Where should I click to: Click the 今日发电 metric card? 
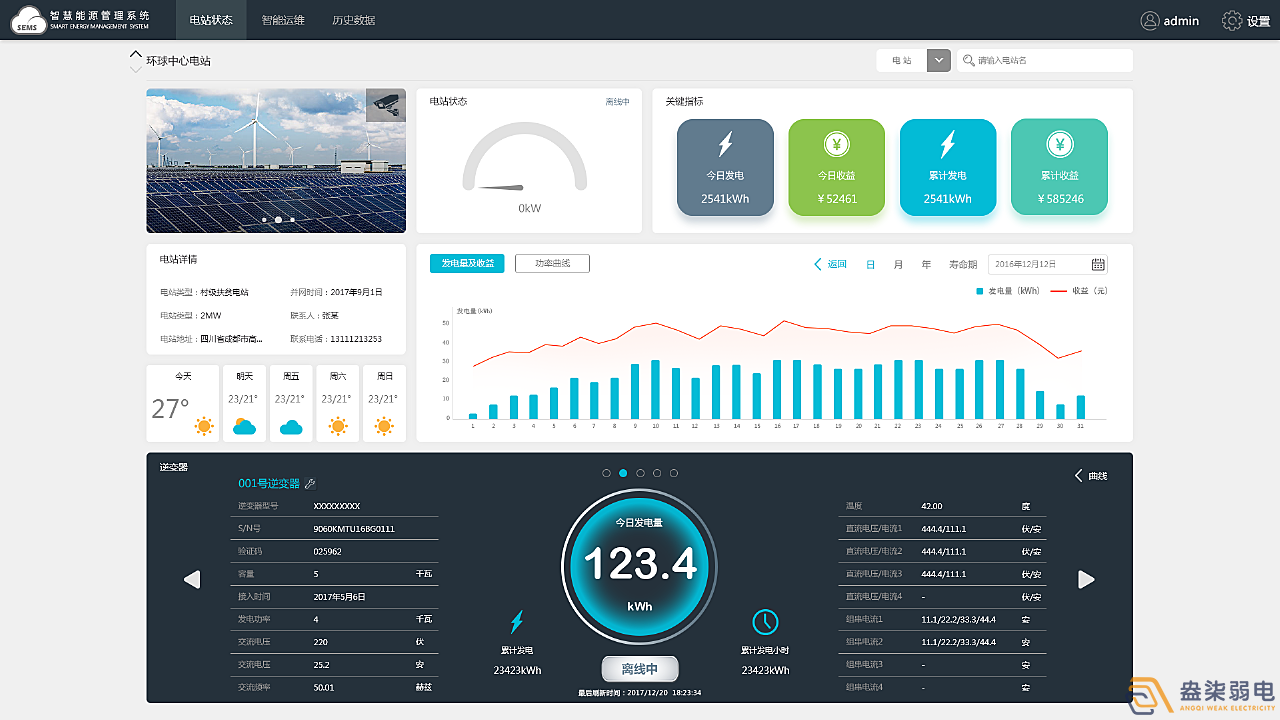point(725,167)
